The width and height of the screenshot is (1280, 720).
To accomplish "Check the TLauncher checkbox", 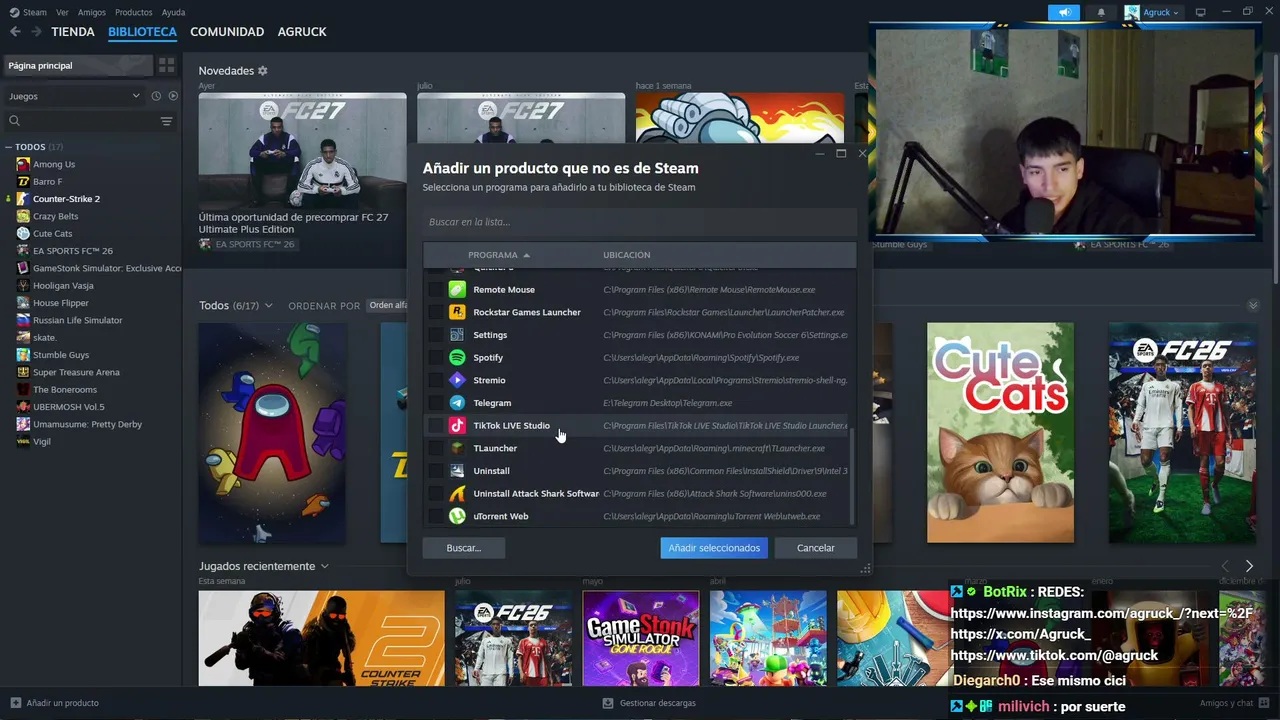I will pyautogui.click(x=434, y=448).
